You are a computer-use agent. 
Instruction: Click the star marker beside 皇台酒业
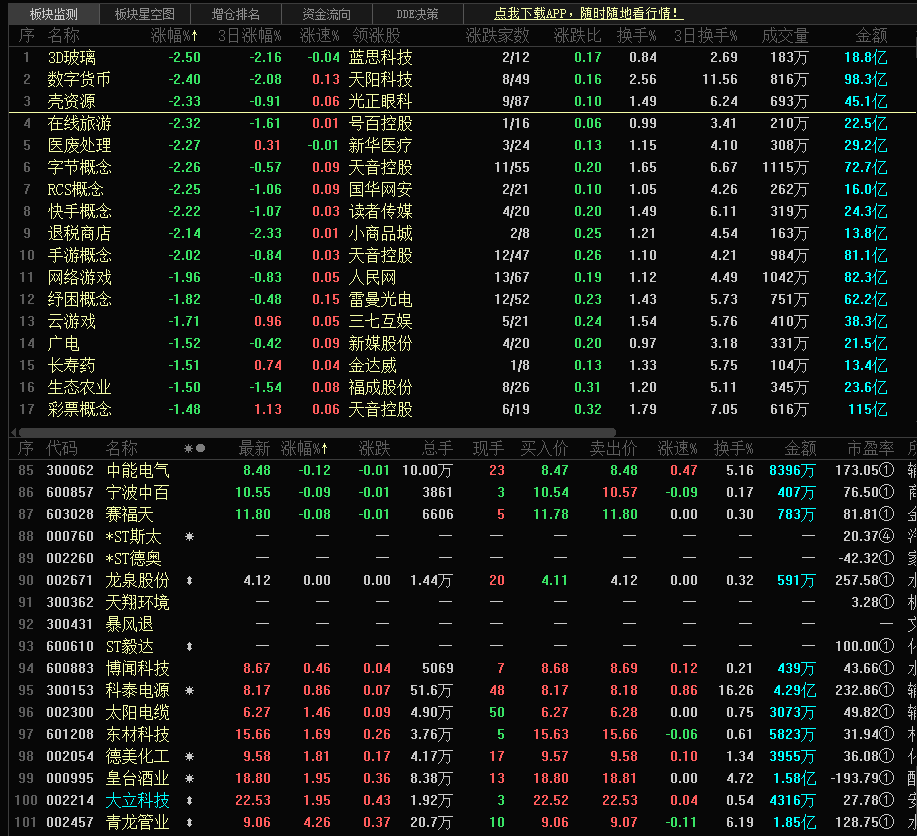(189, 779)
